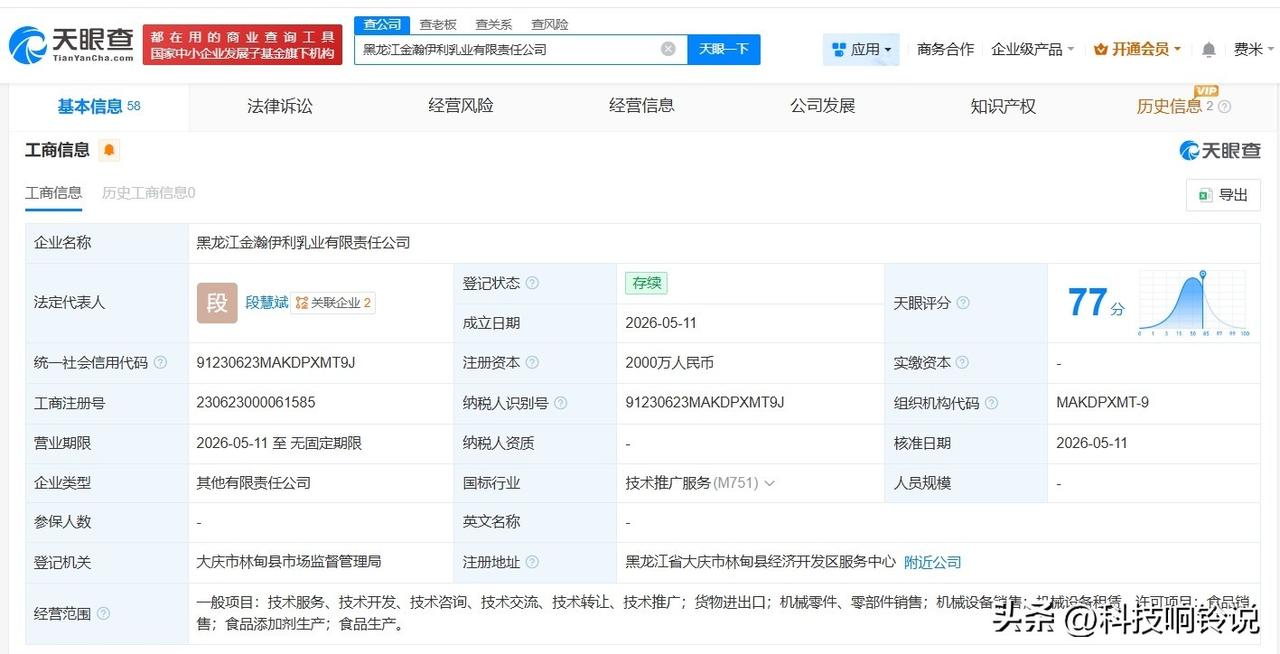Expand the 技术推广服务 industry chevron
Image resolution: width=1280 pixels, height=654 pixels.
(x=769, y=483)
